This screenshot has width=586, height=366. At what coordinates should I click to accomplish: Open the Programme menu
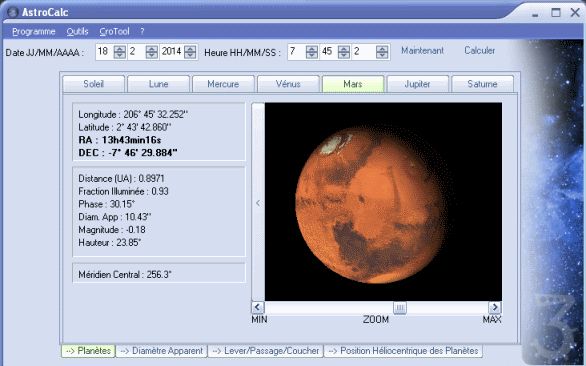(x=34, y=31)
